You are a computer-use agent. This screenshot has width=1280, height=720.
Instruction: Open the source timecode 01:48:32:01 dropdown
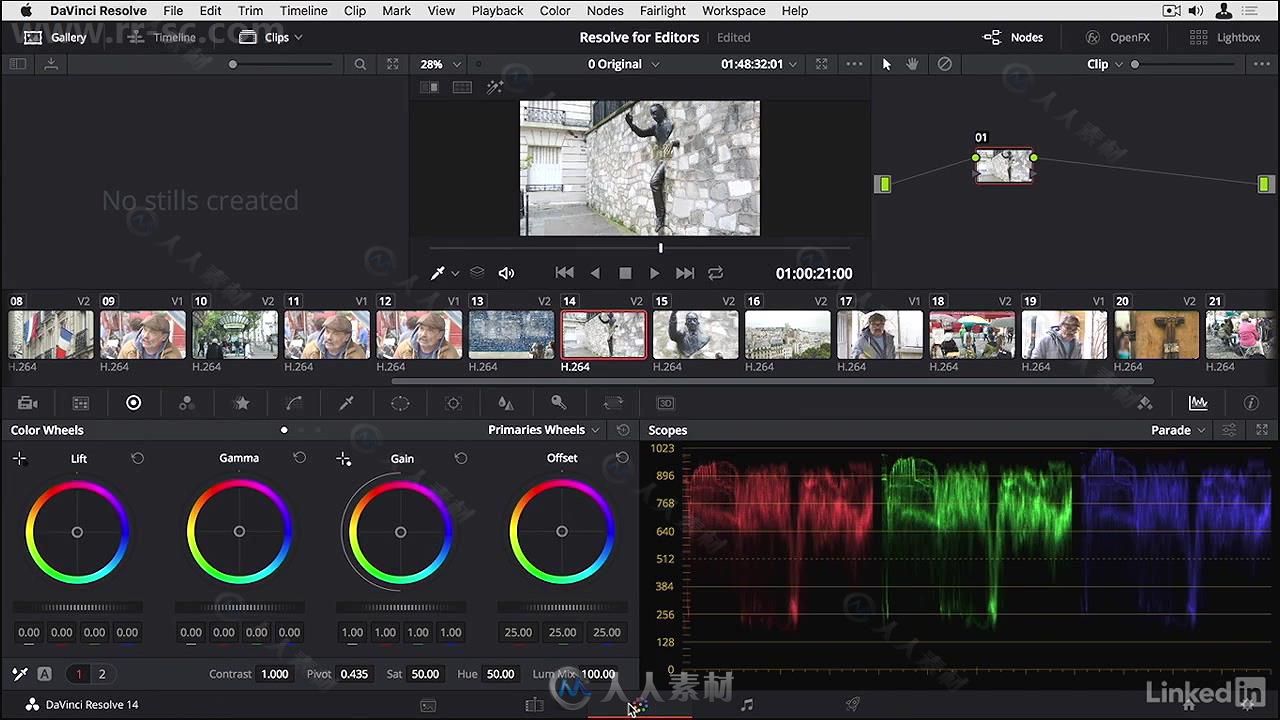coord(759,64)
